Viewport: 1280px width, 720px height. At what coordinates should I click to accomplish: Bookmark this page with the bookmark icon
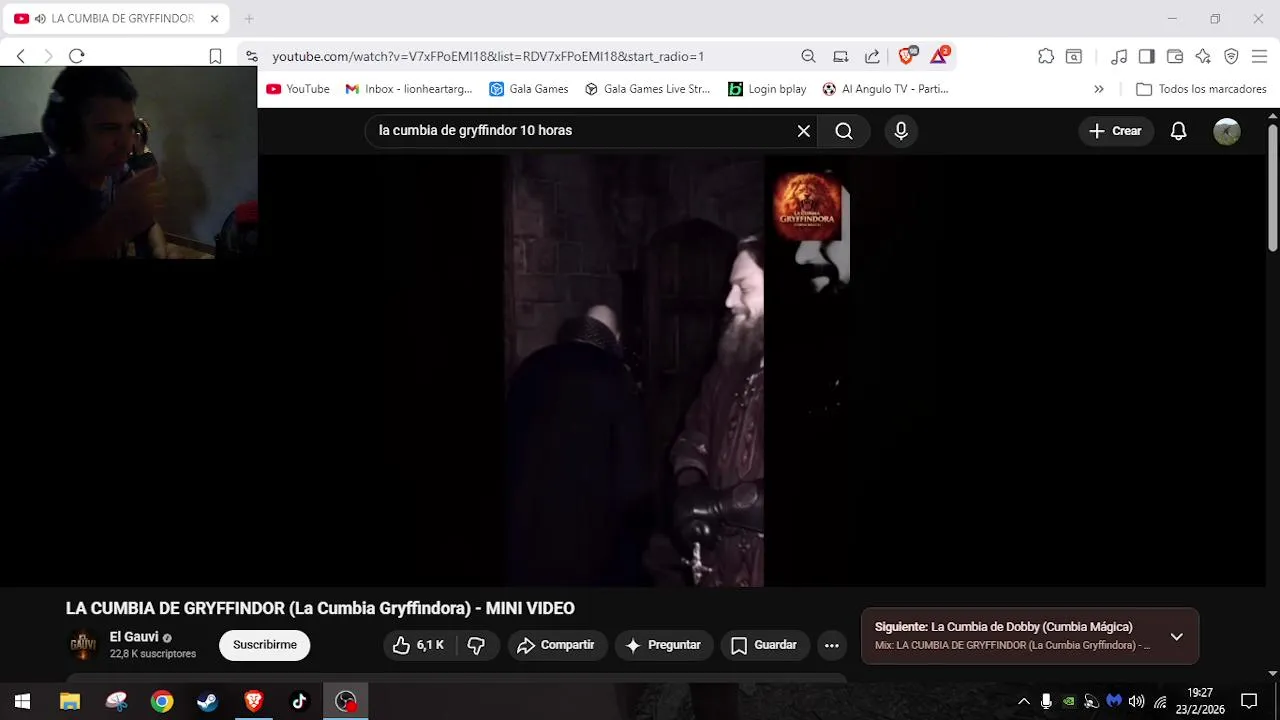215,57
